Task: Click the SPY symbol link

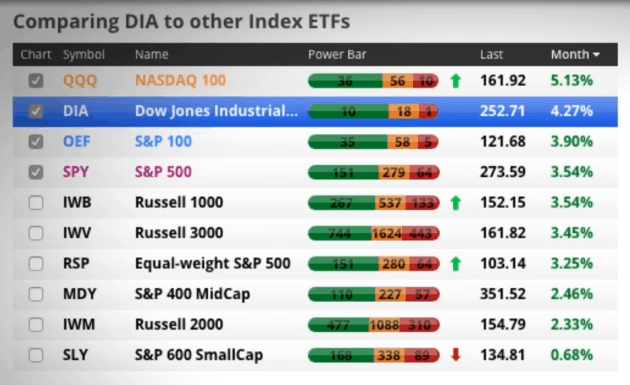Action: 76,172
